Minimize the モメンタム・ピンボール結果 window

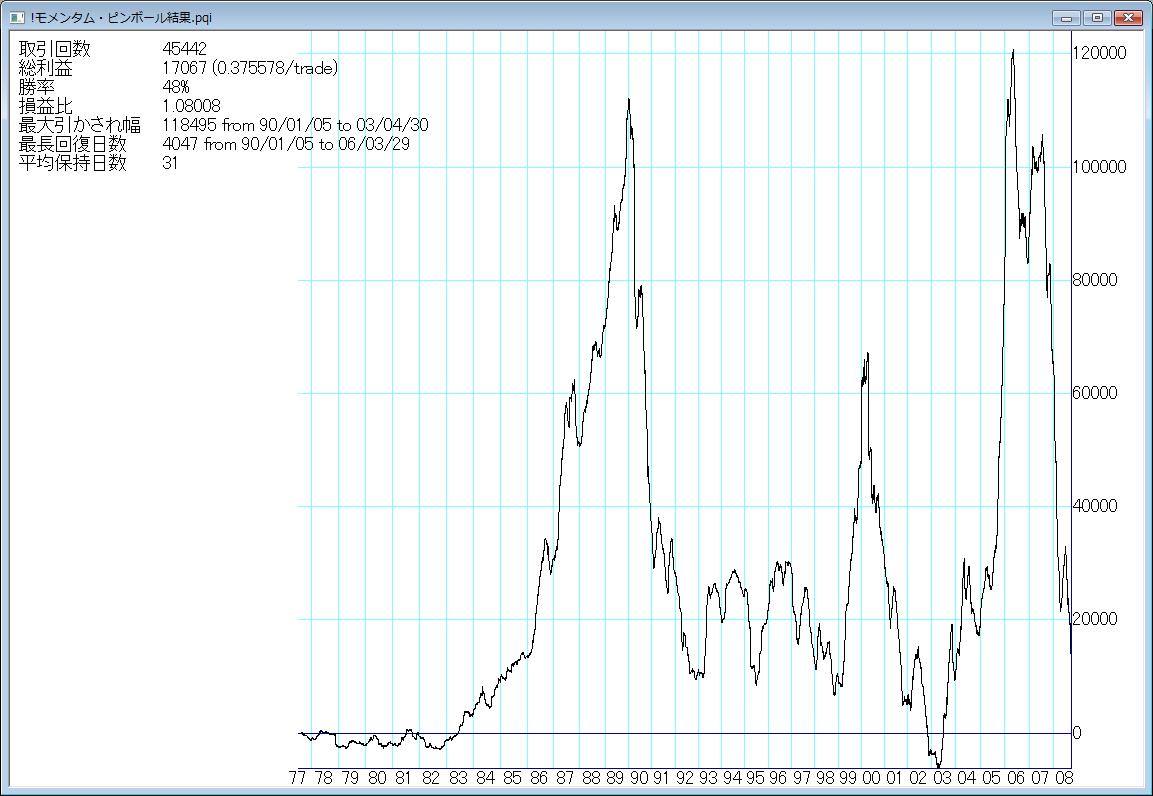(x=1067, y=17)
